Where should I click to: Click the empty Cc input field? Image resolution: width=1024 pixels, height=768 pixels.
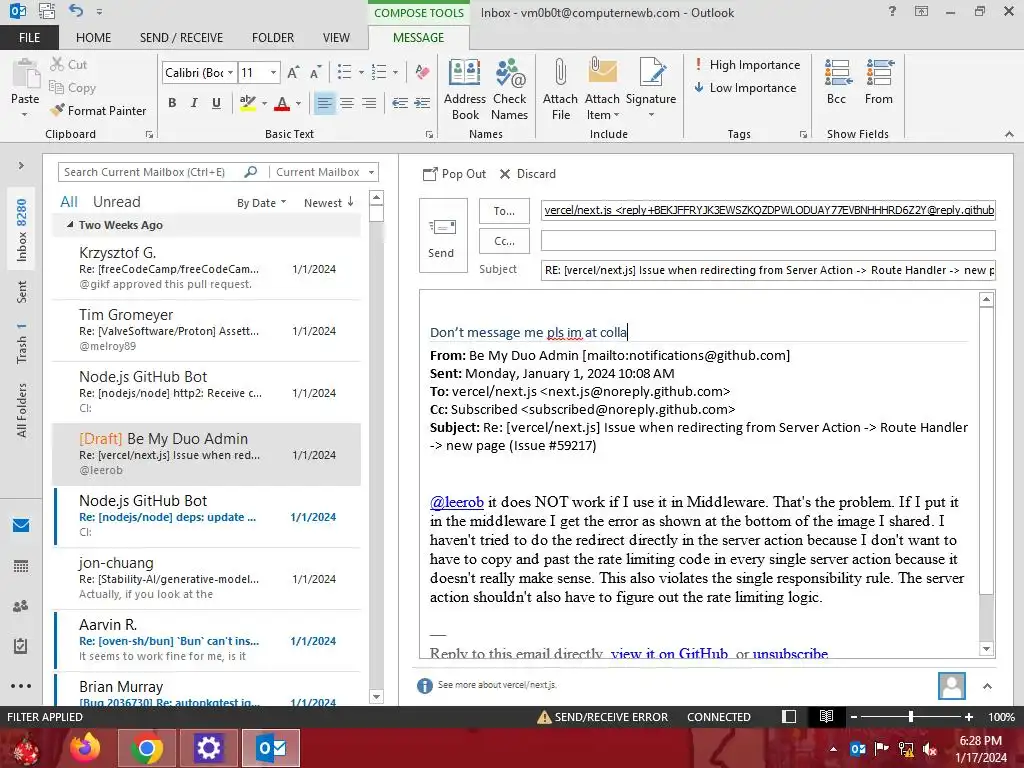768,240
